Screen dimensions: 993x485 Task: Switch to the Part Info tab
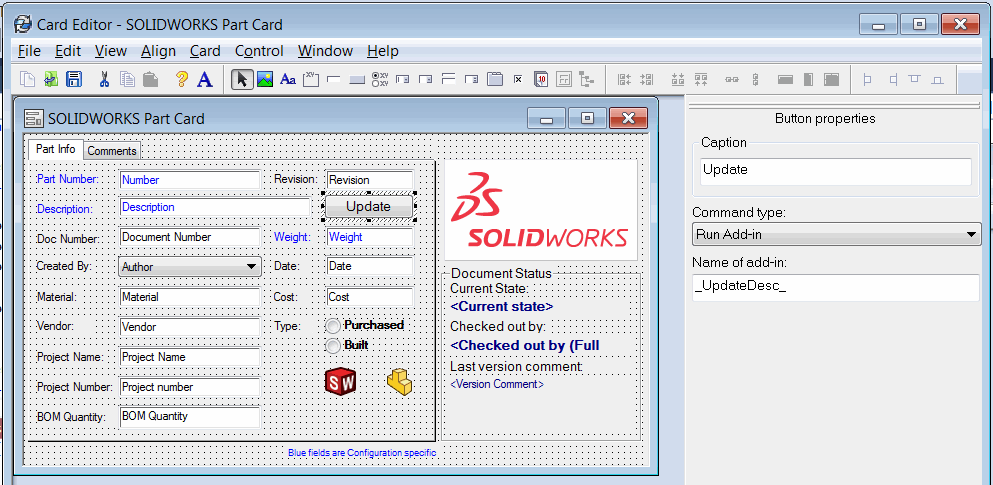(x=56, y=149)
